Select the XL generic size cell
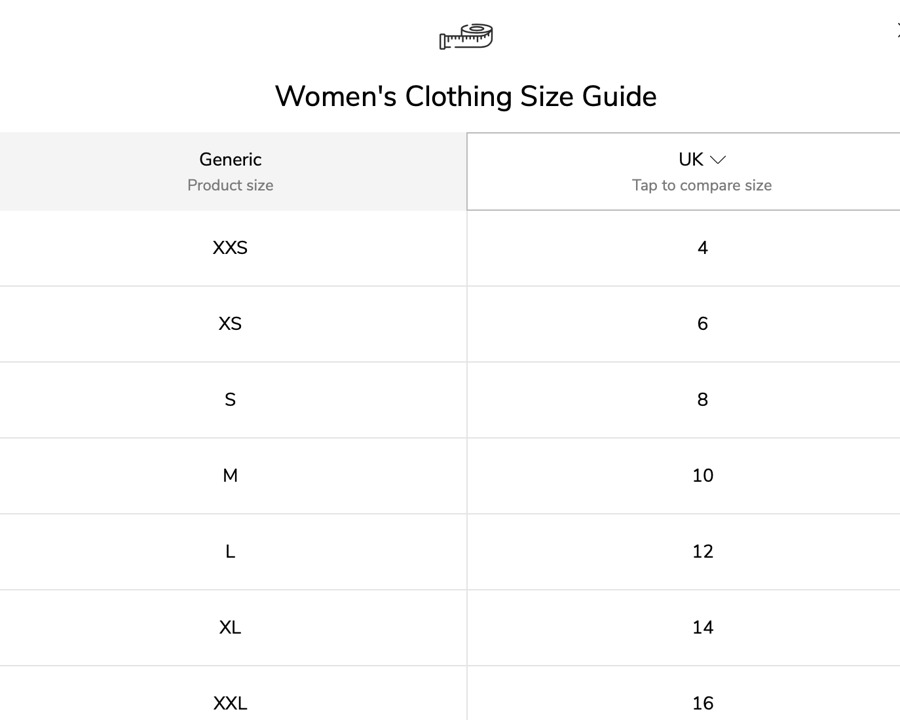This screenshot has width=900, height=720. 230,628
